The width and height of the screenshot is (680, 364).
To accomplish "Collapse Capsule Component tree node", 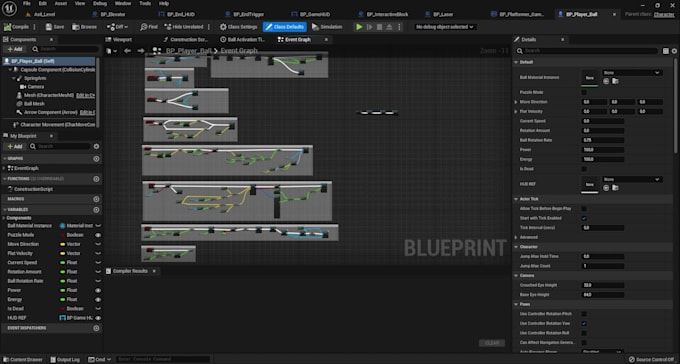I will [10, 70].
